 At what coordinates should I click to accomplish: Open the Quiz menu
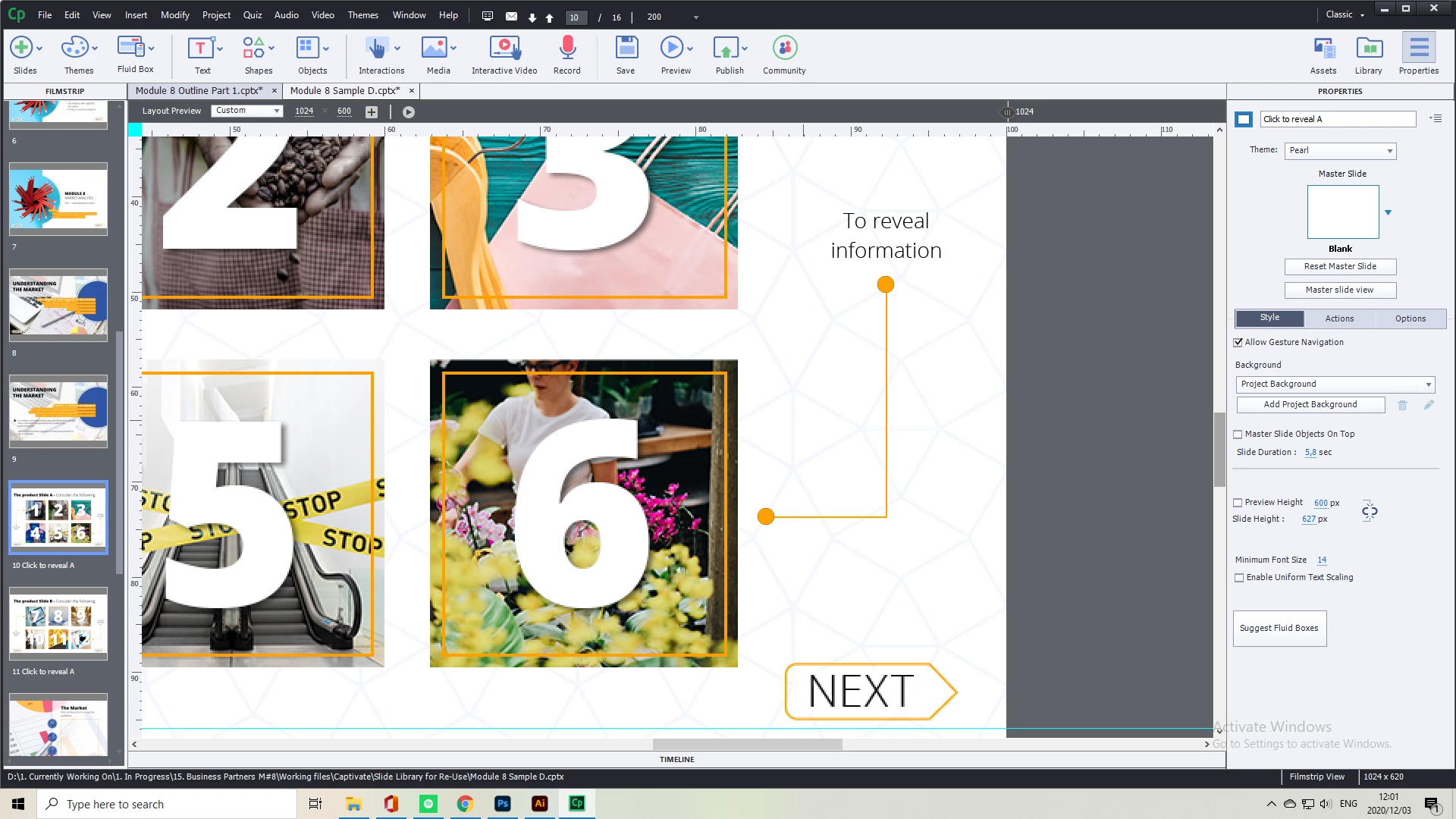252,15
